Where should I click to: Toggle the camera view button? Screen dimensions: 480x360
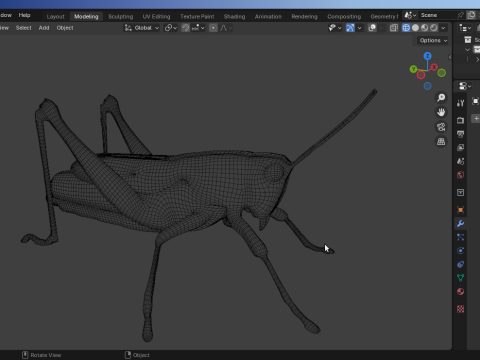pos(441,127)
